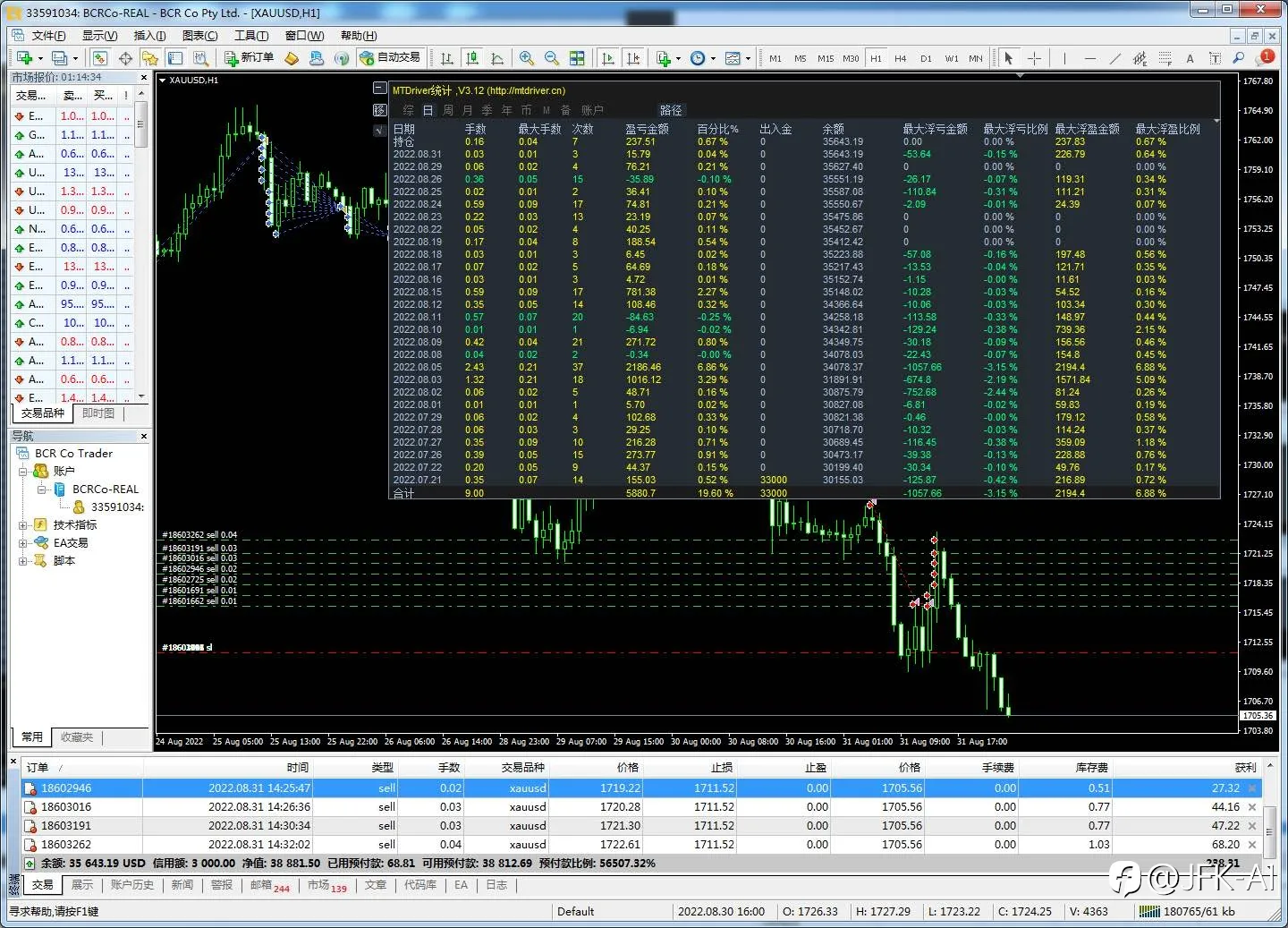Toggle chart shift icon
The width and height of the screenshot is (1288, 928).
pos(633,58)
